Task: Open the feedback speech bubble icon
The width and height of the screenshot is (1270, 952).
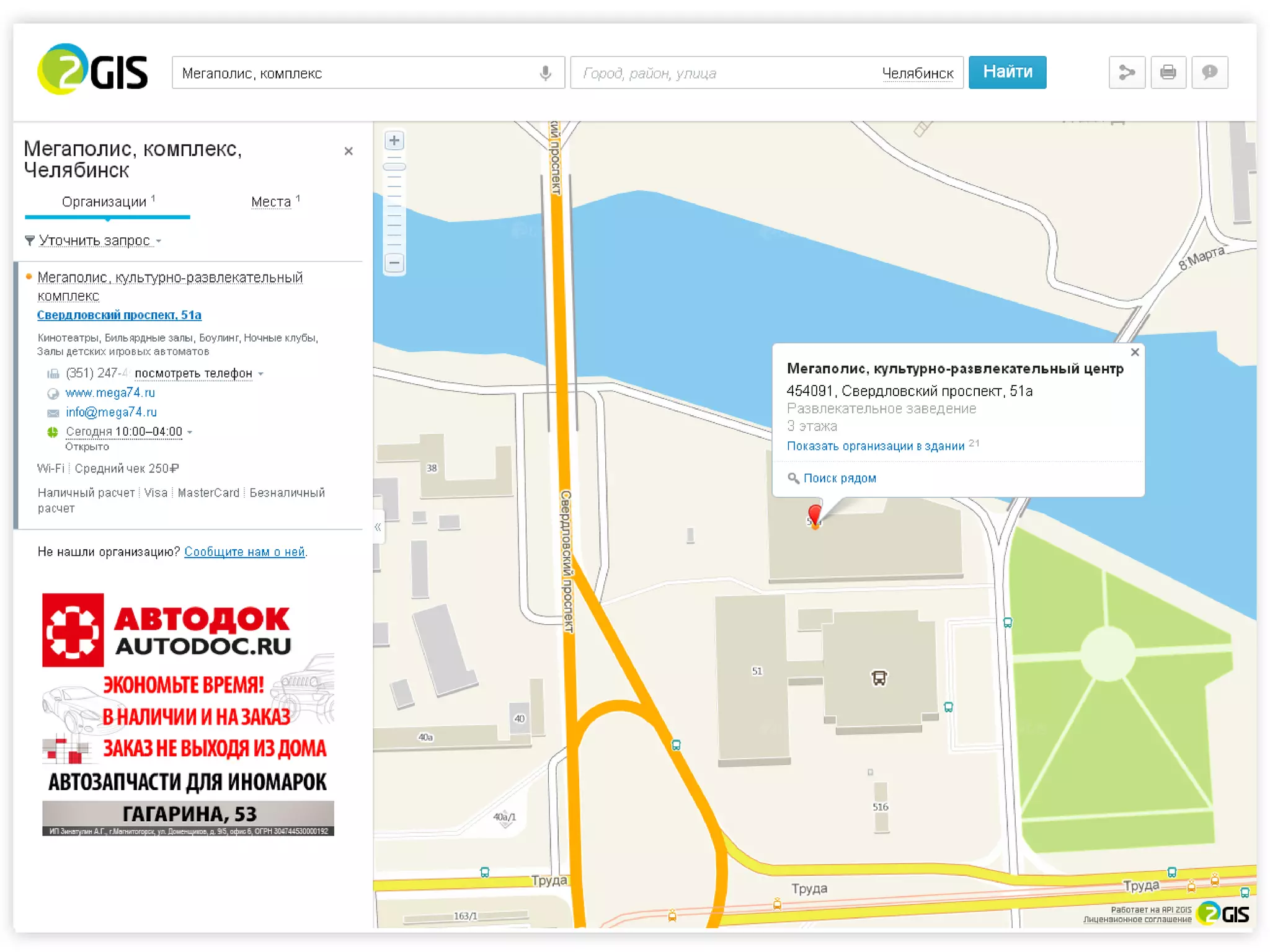Action: click(1209, 73)
